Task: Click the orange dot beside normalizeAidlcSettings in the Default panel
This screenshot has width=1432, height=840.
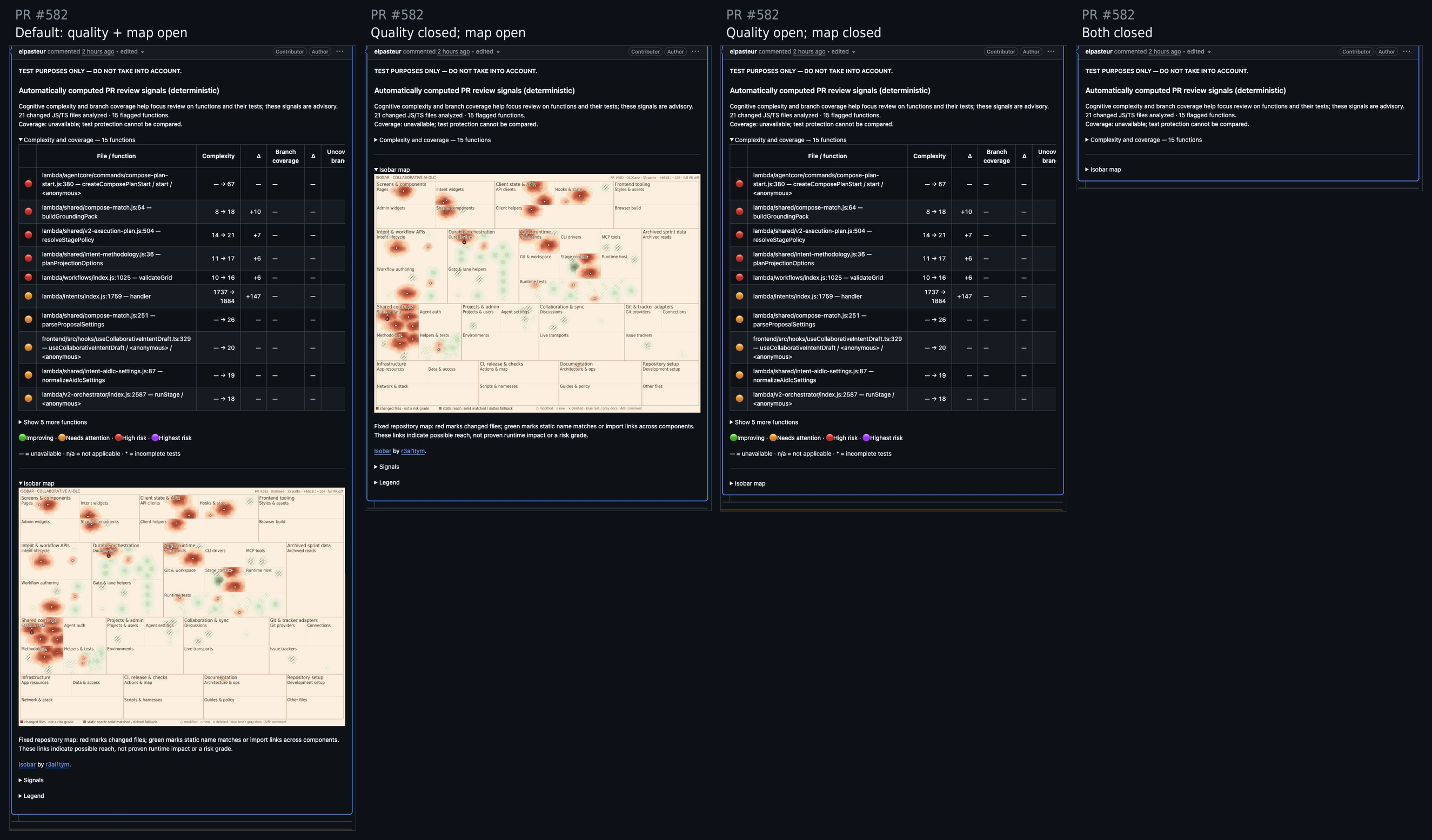Action: [29, 375]
